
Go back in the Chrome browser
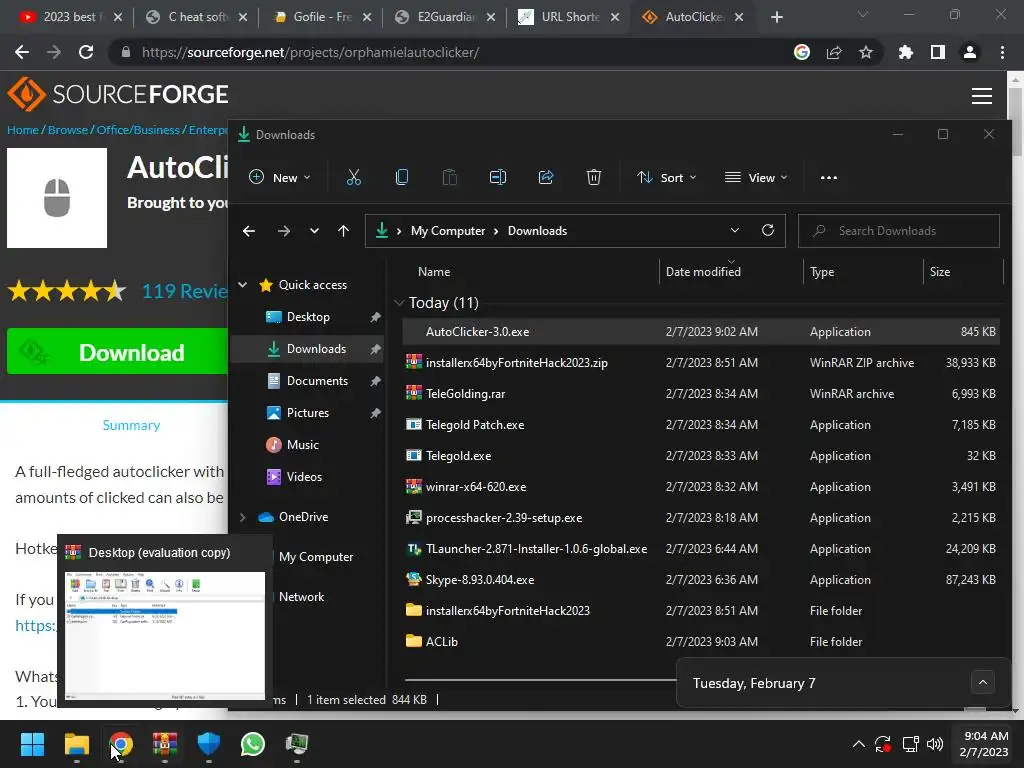point(22,52)
